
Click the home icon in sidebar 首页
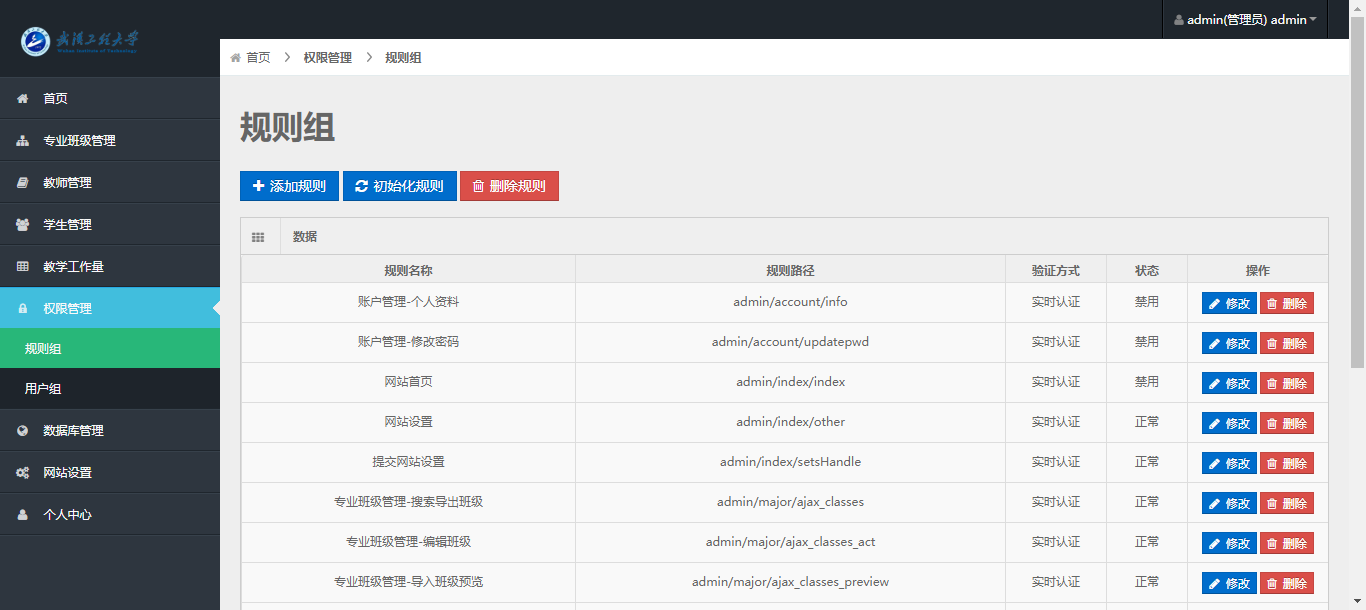coord(22,99)
